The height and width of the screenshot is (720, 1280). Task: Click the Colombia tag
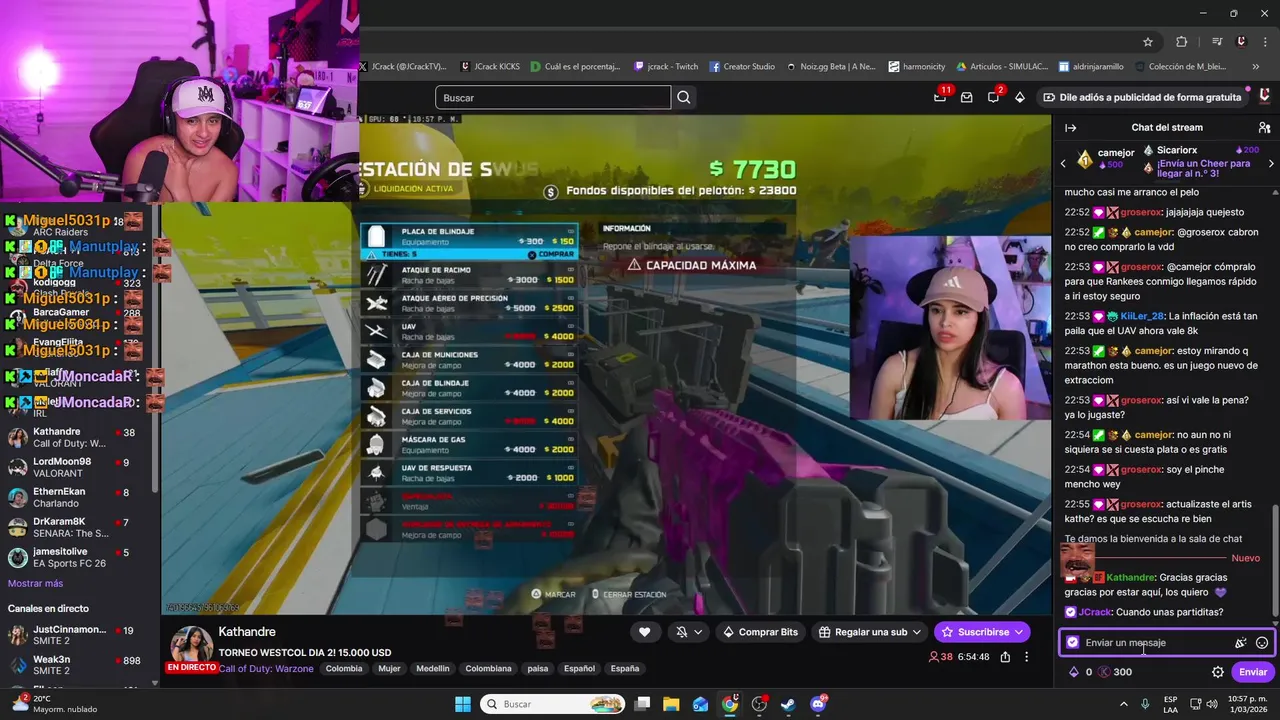click(344, 668)
